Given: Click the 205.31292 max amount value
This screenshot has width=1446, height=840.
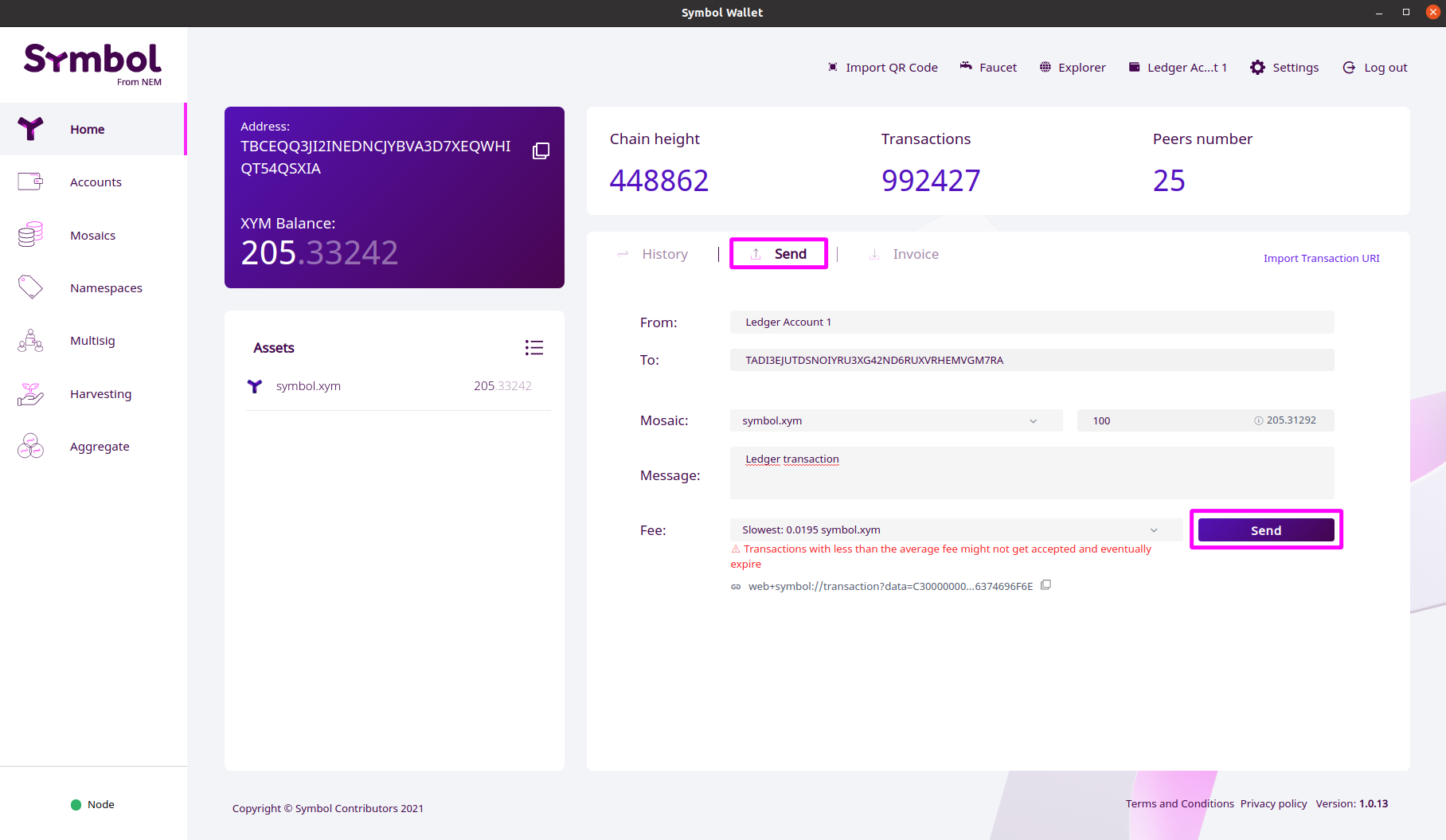Looking at the screenshot, I should coord(1291,420).
